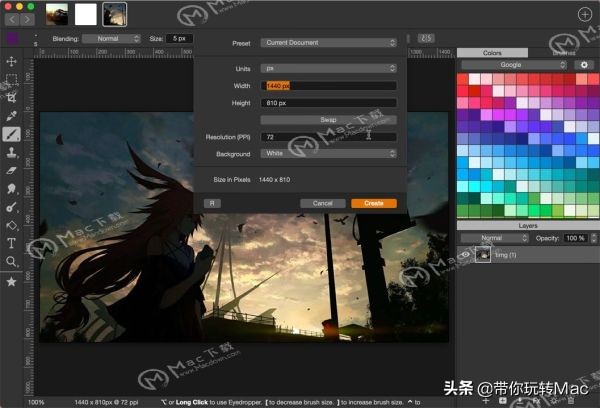Add a layer group in Layers panel
This screenshot has height=408, width=600.
point(503,401)
